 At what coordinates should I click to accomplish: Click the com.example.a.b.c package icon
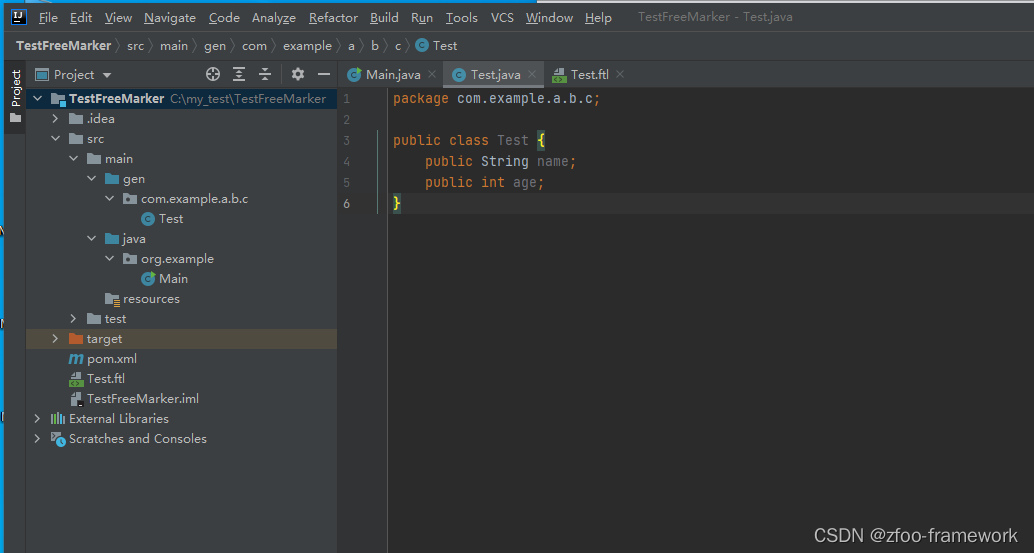tap(130, 199)
